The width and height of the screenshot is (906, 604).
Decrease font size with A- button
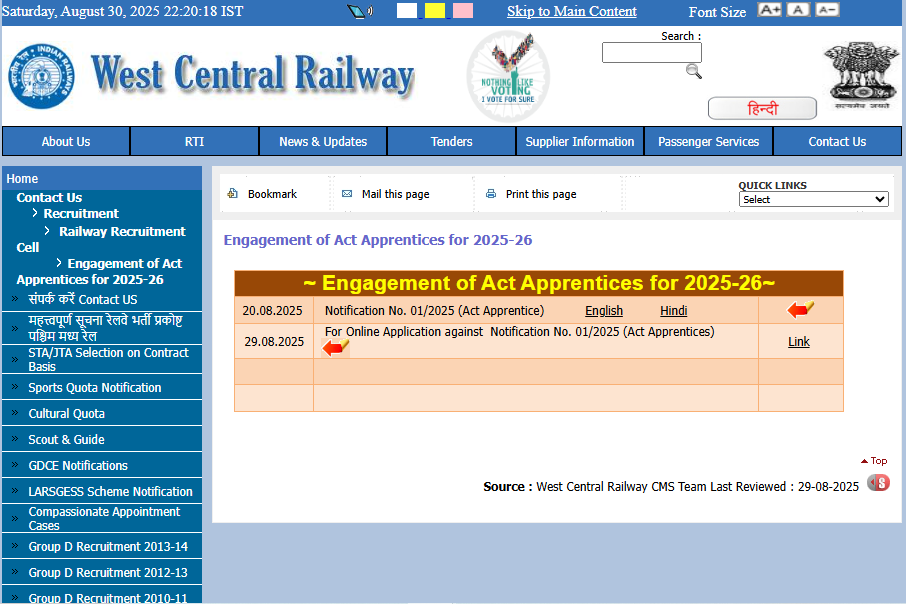click(x=827, y=10)
